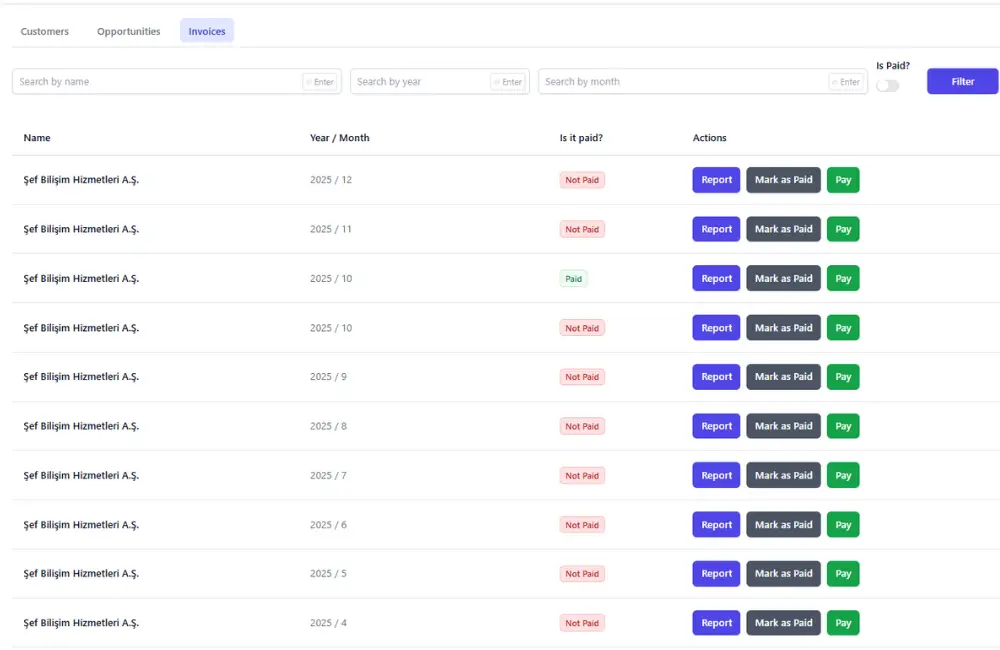Image resolution: width=1000 pixels, height=650 pixels.
Task: Click the Paid badge on the 2025/10 row
Action: pyautogui.click(x=573, y=278)
